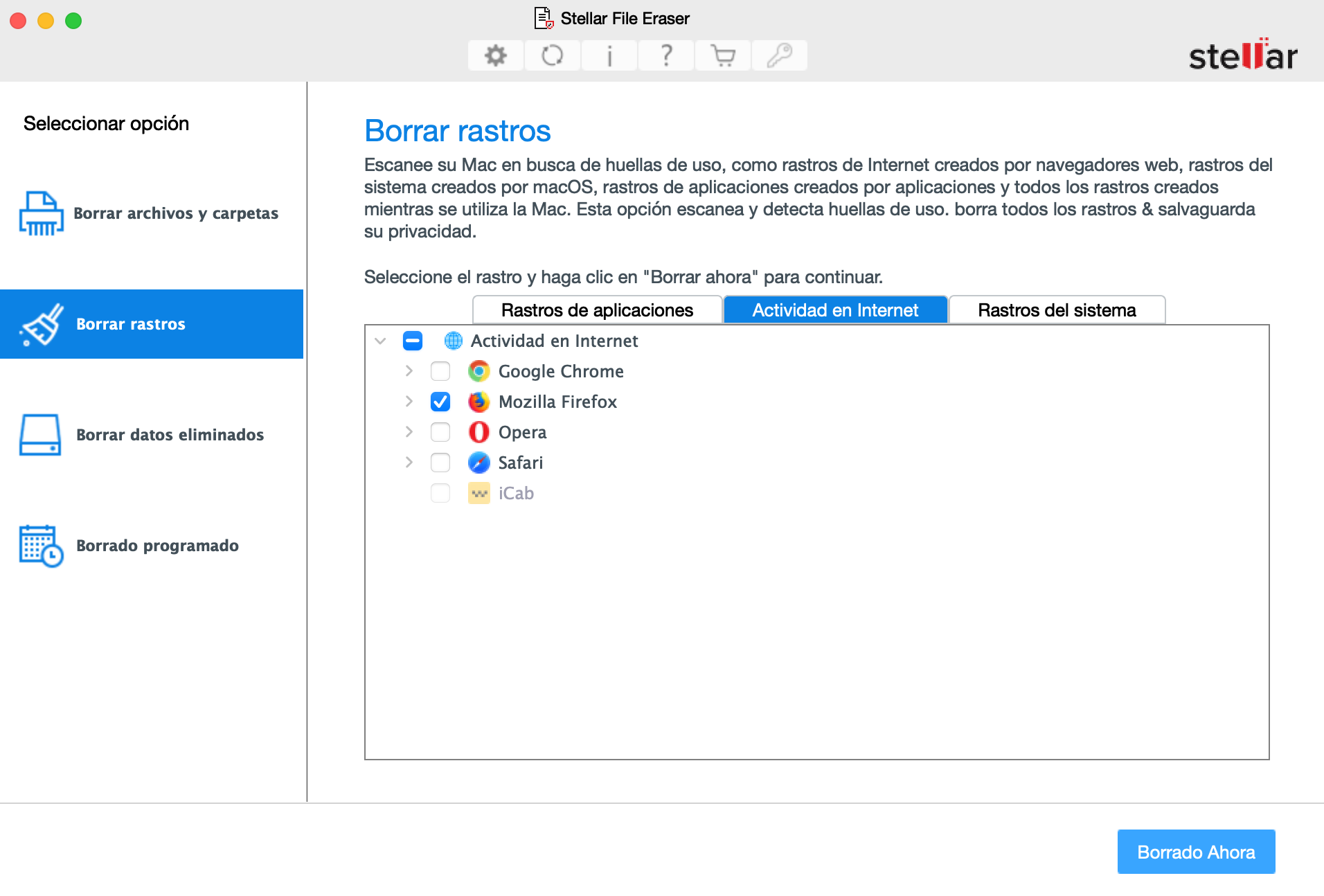The height and width of the screenshot is (896, 1324).
Task: Click the Borrado Ahora button
Action: click(1196, 852)
